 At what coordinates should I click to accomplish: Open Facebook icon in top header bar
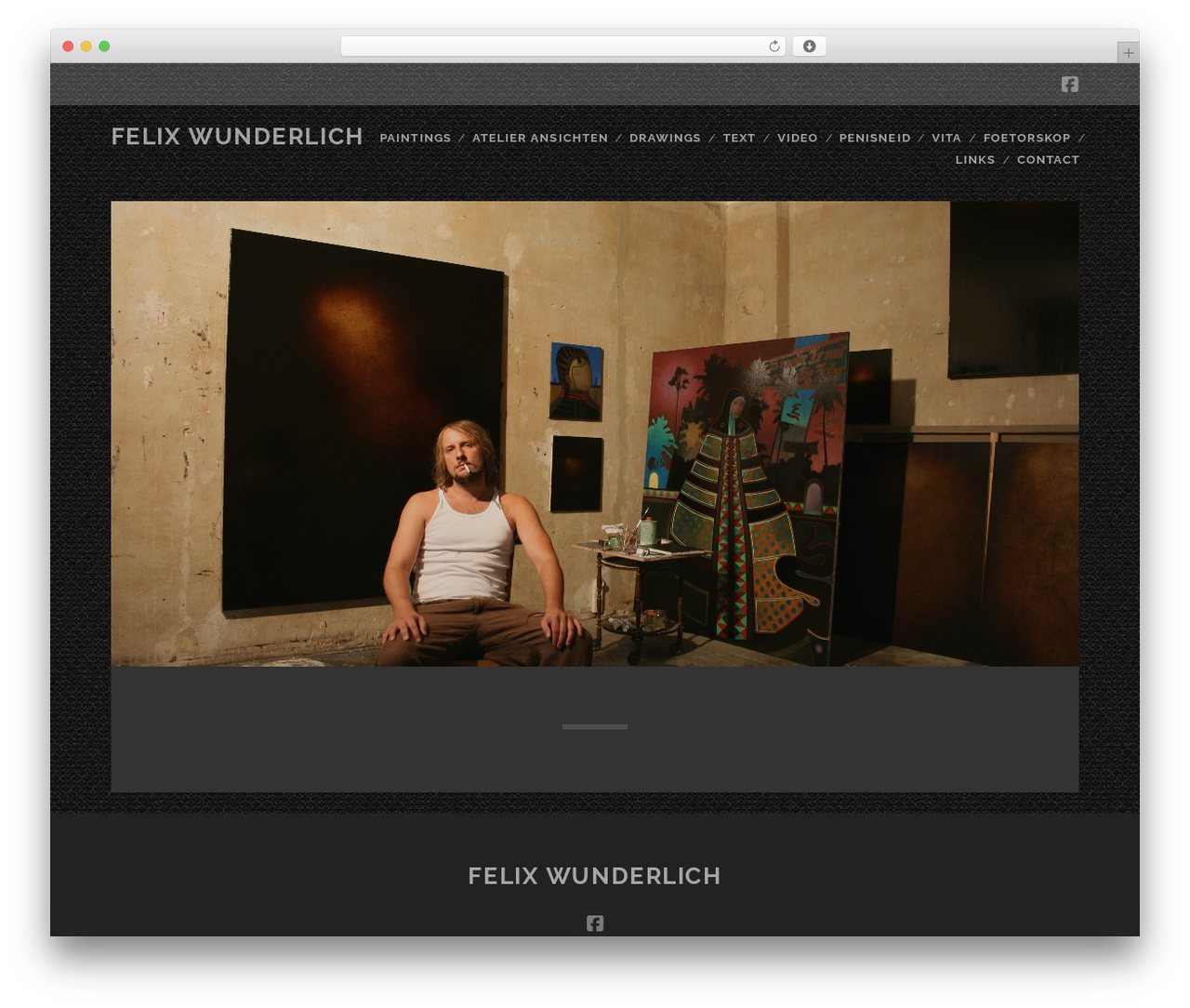1070,85
